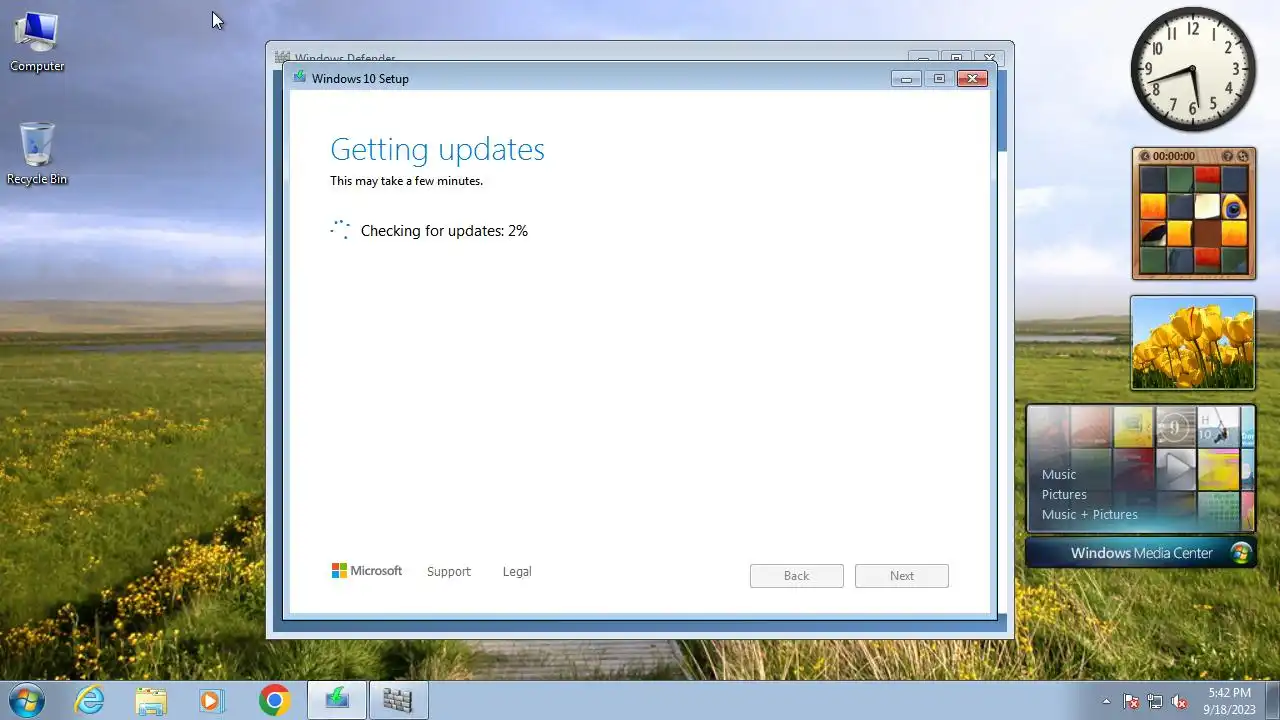Click the "Getting updates" heading

click(437, 149)
